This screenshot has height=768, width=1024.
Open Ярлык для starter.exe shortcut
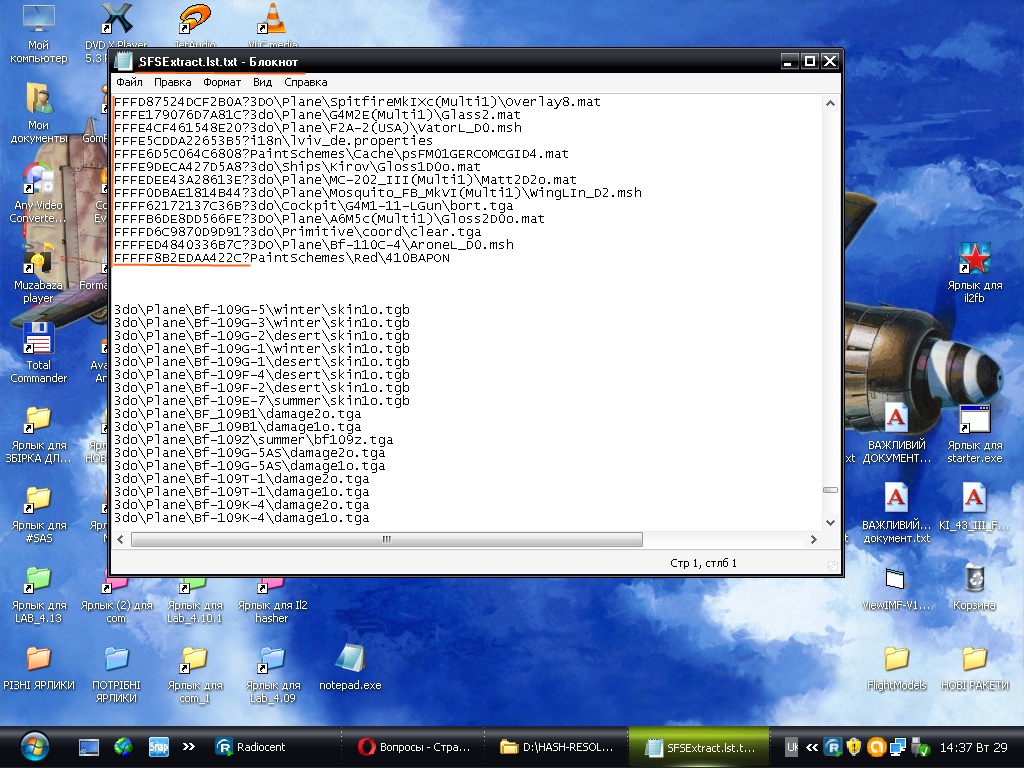[974, 432]
